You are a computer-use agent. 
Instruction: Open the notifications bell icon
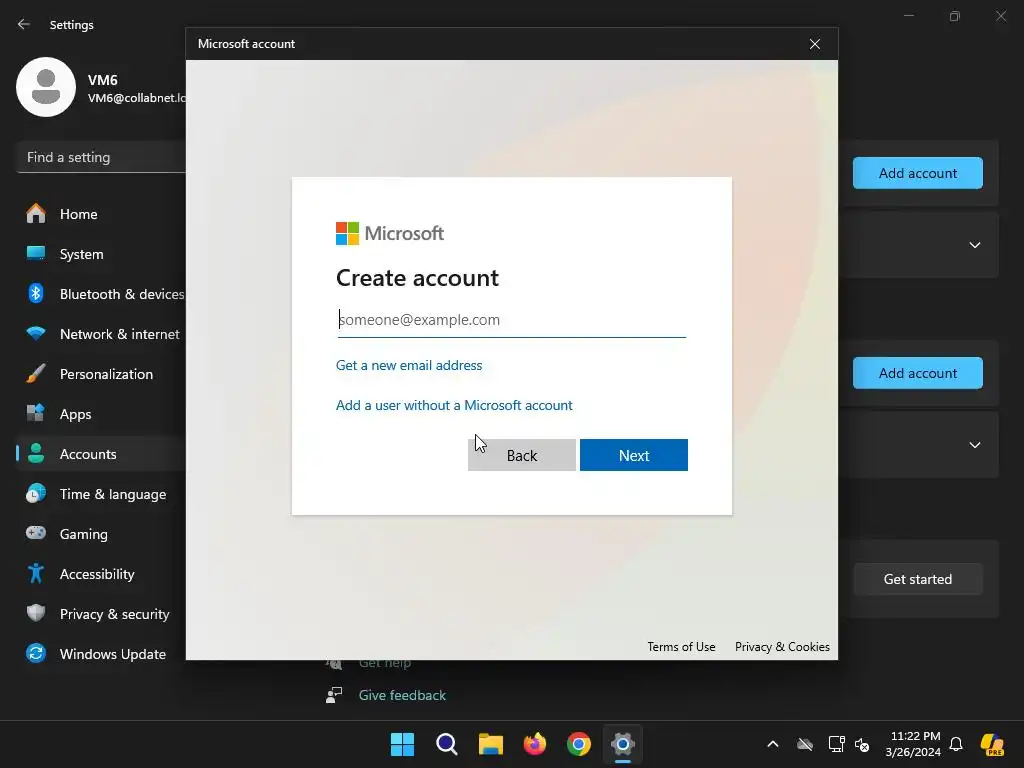pos(956,744)
